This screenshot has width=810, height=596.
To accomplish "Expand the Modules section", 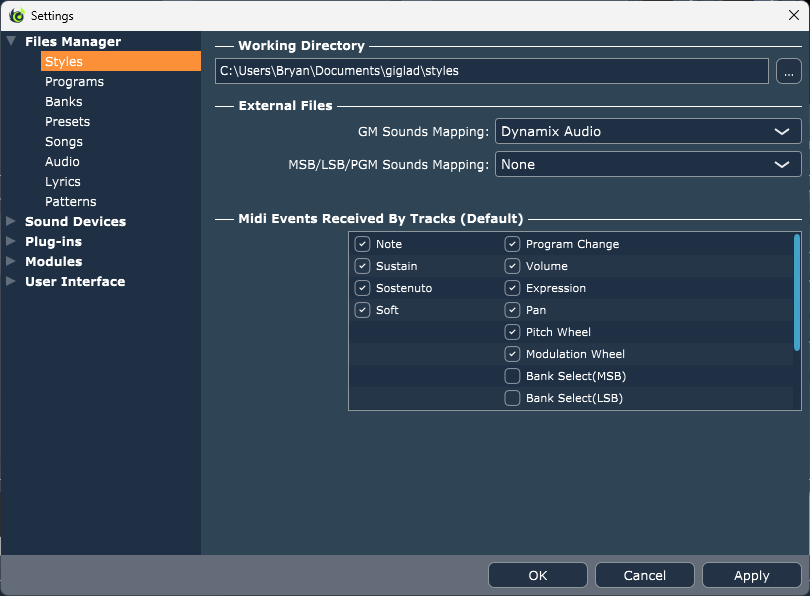I will [11, 261].
